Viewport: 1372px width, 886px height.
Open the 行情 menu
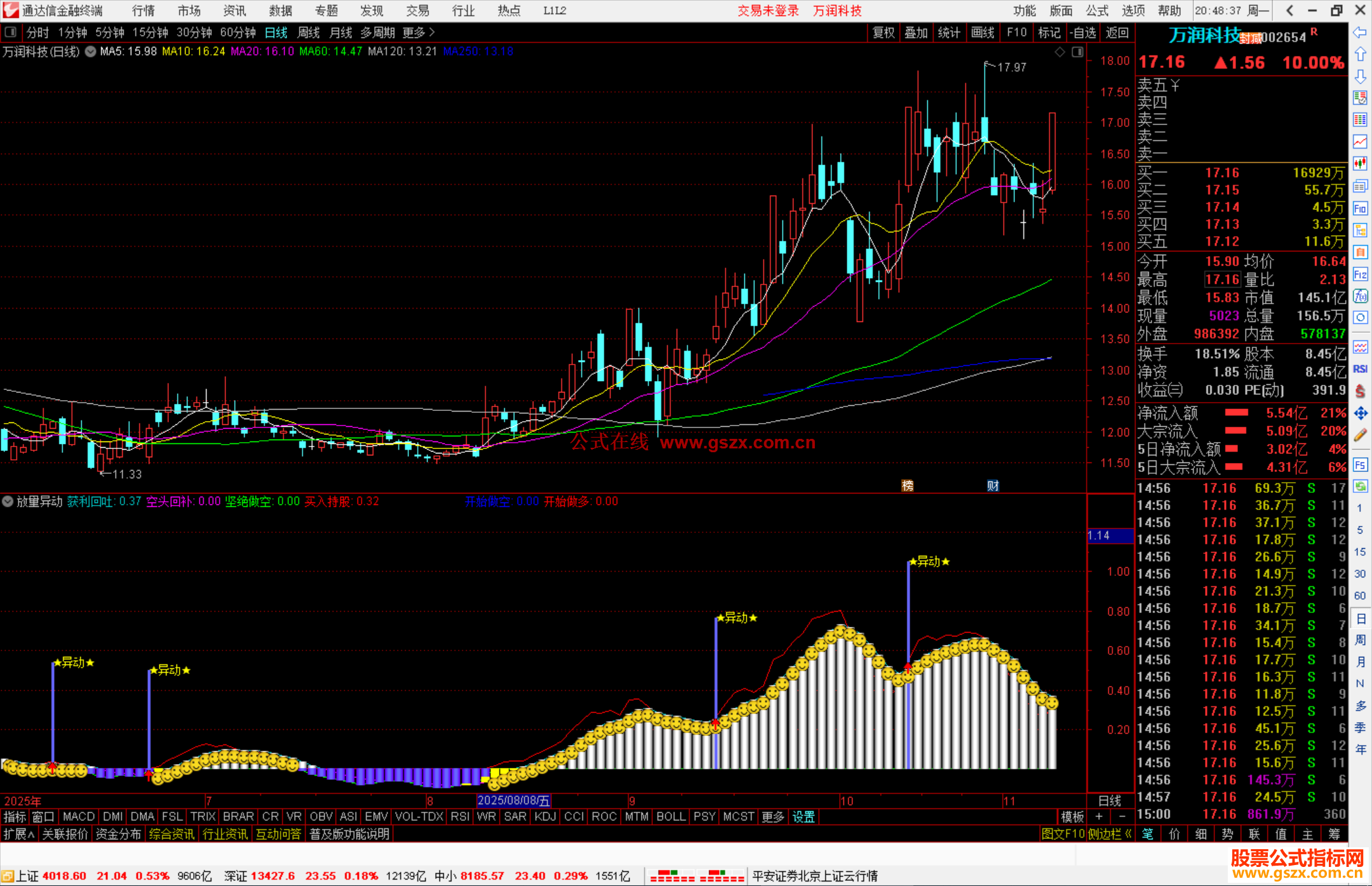[x=143, y=11]
